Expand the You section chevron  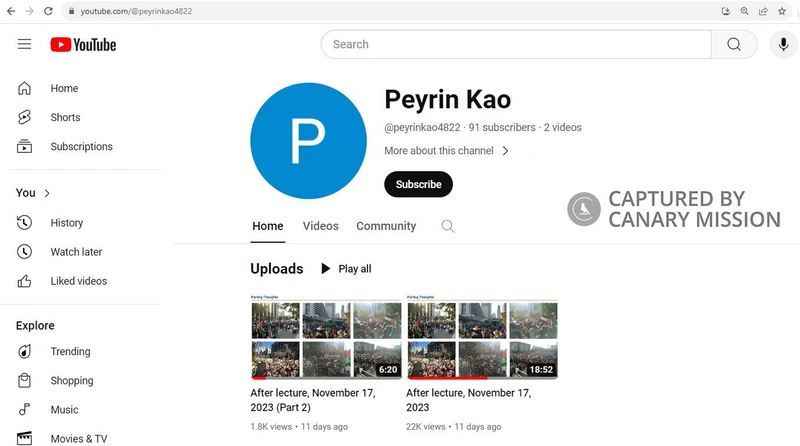tap(47, 193)
